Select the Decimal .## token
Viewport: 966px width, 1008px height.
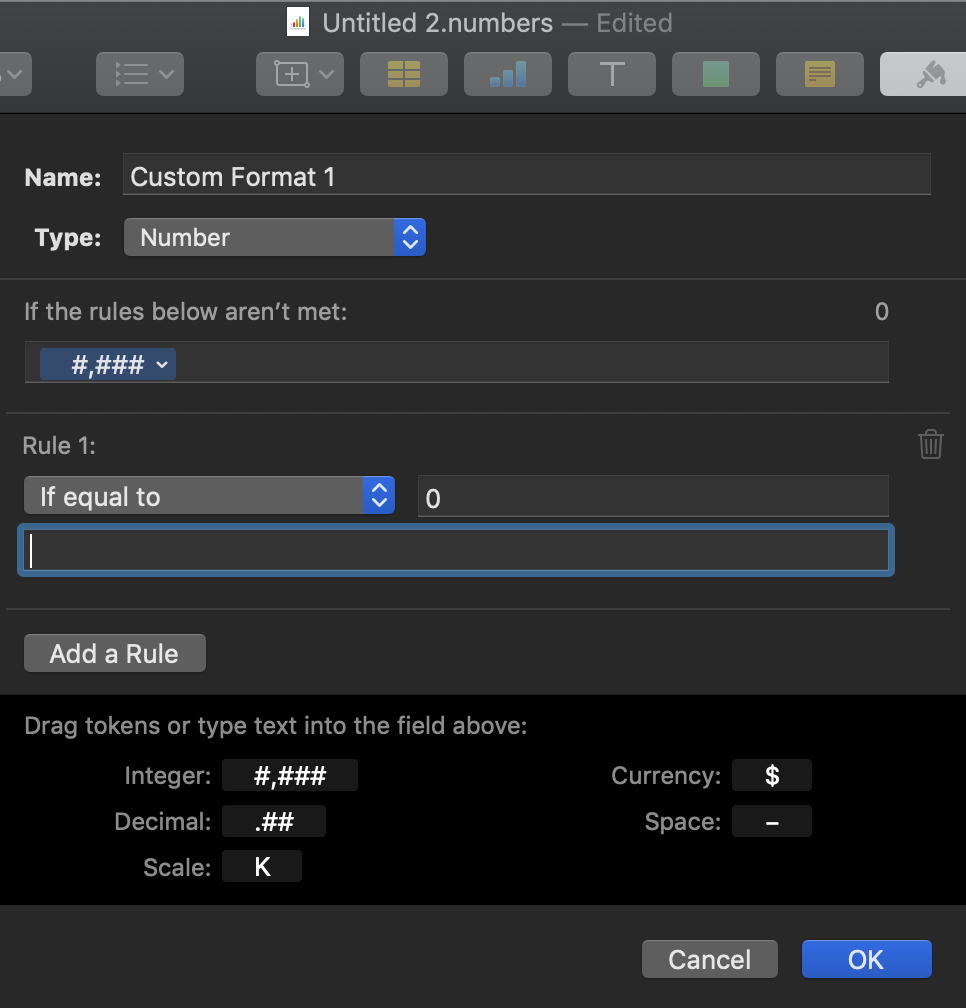(x=273, y=822)
